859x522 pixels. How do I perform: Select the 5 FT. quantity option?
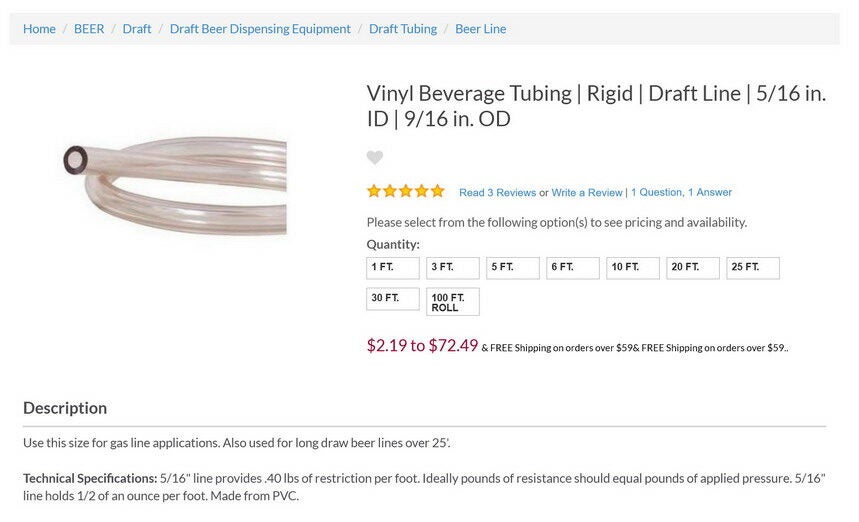tap(513, 268)
